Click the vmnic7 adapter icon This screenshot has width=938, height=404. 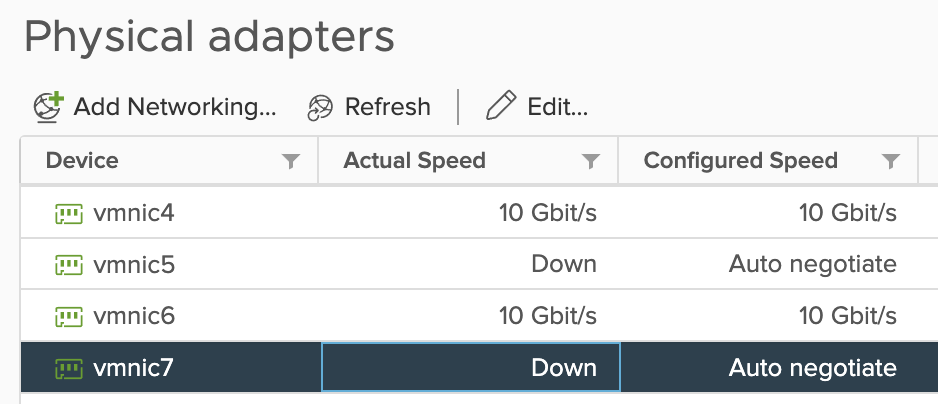click(68, 368)
